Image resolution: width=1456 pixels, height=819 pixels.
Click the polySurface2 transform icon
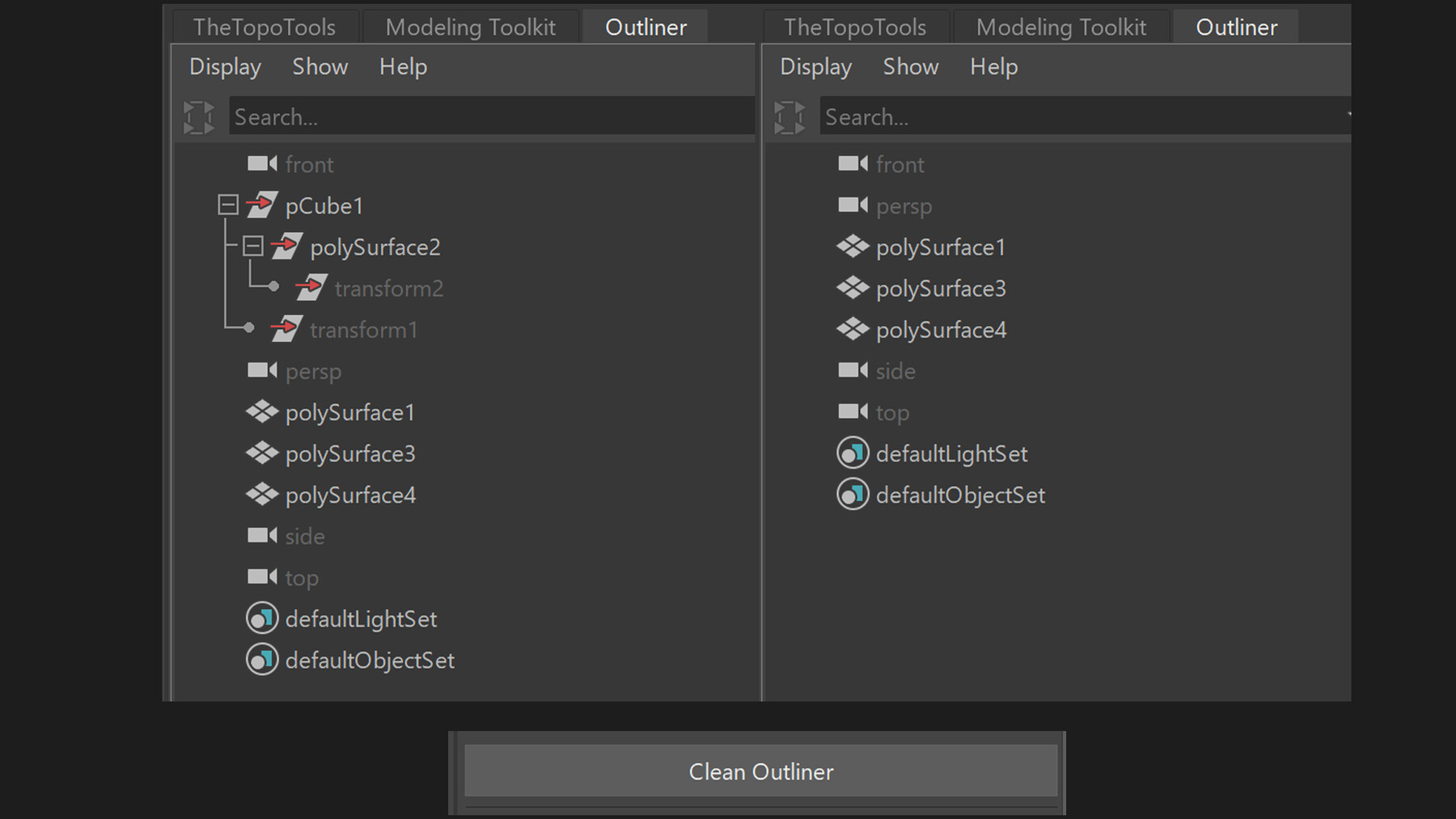(288, 247)
